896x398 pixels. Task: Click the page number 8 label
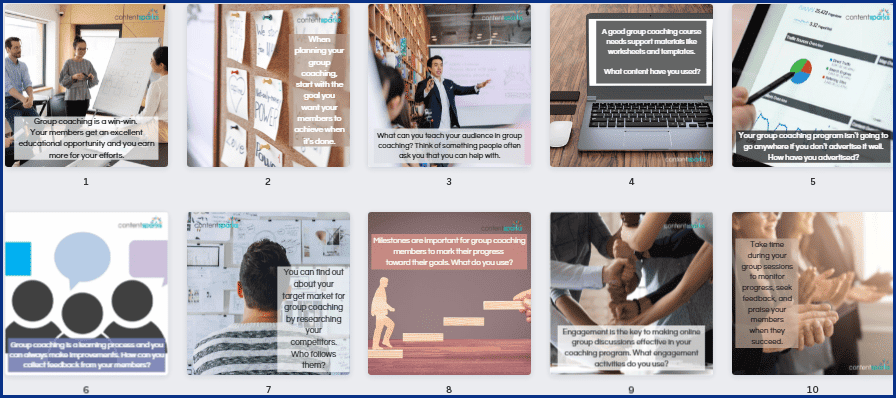[449, 389]
